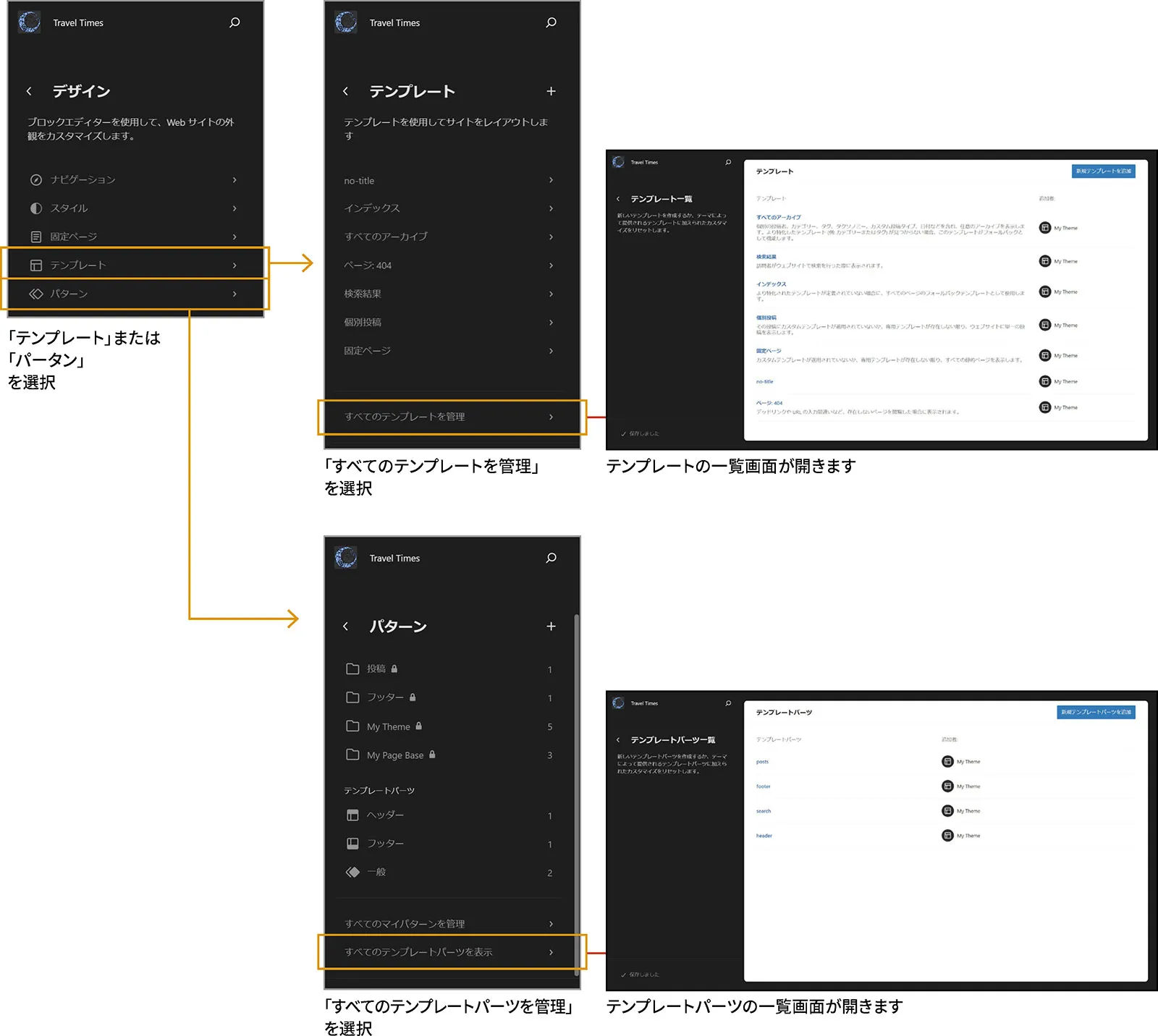Go back using the chevron beside デザイン
This screenshot has width=1158, height=1036.
(29, 91)
